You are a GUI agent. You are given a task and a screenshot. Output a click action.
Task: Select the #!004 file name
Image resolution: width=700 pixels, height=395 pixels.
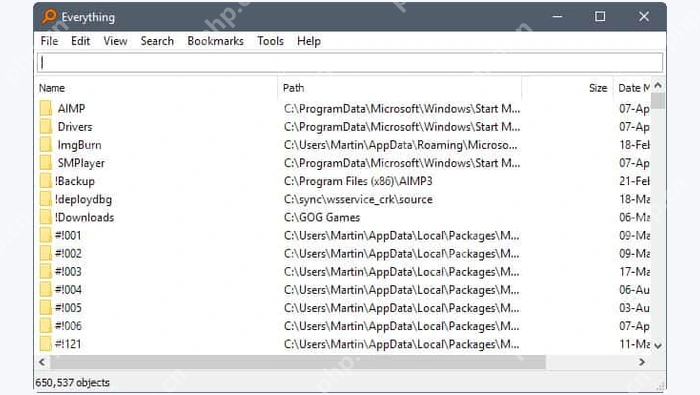[x=68, y=290]
